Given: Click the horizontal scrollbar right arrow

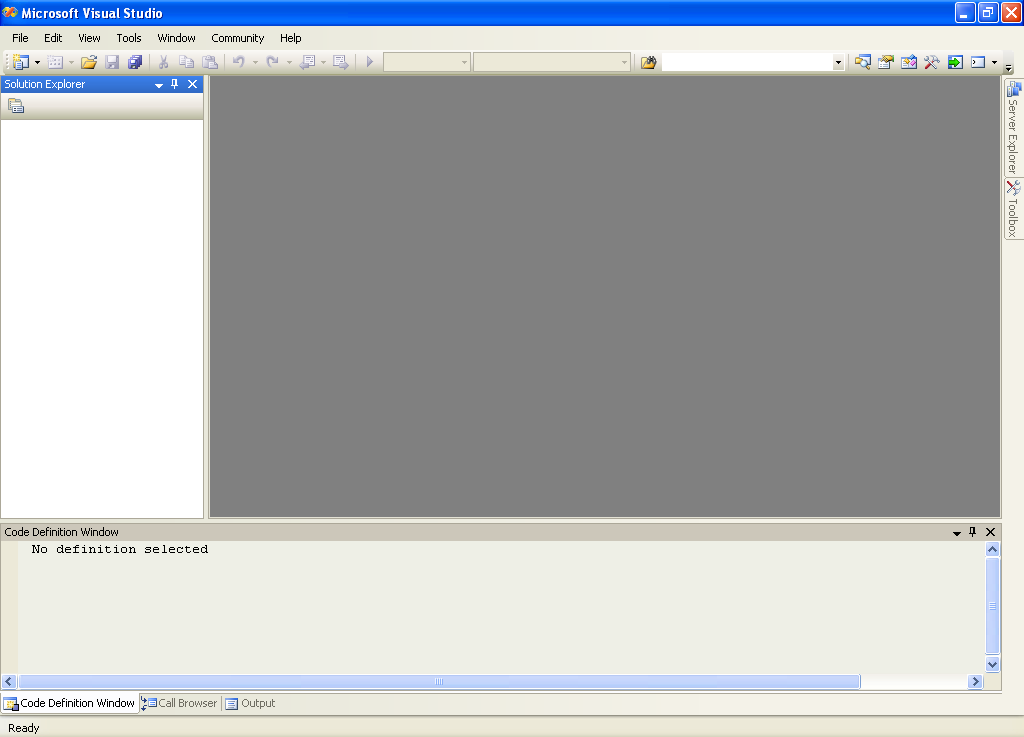Looking at the screenshot, I should [x=976, y=682].
